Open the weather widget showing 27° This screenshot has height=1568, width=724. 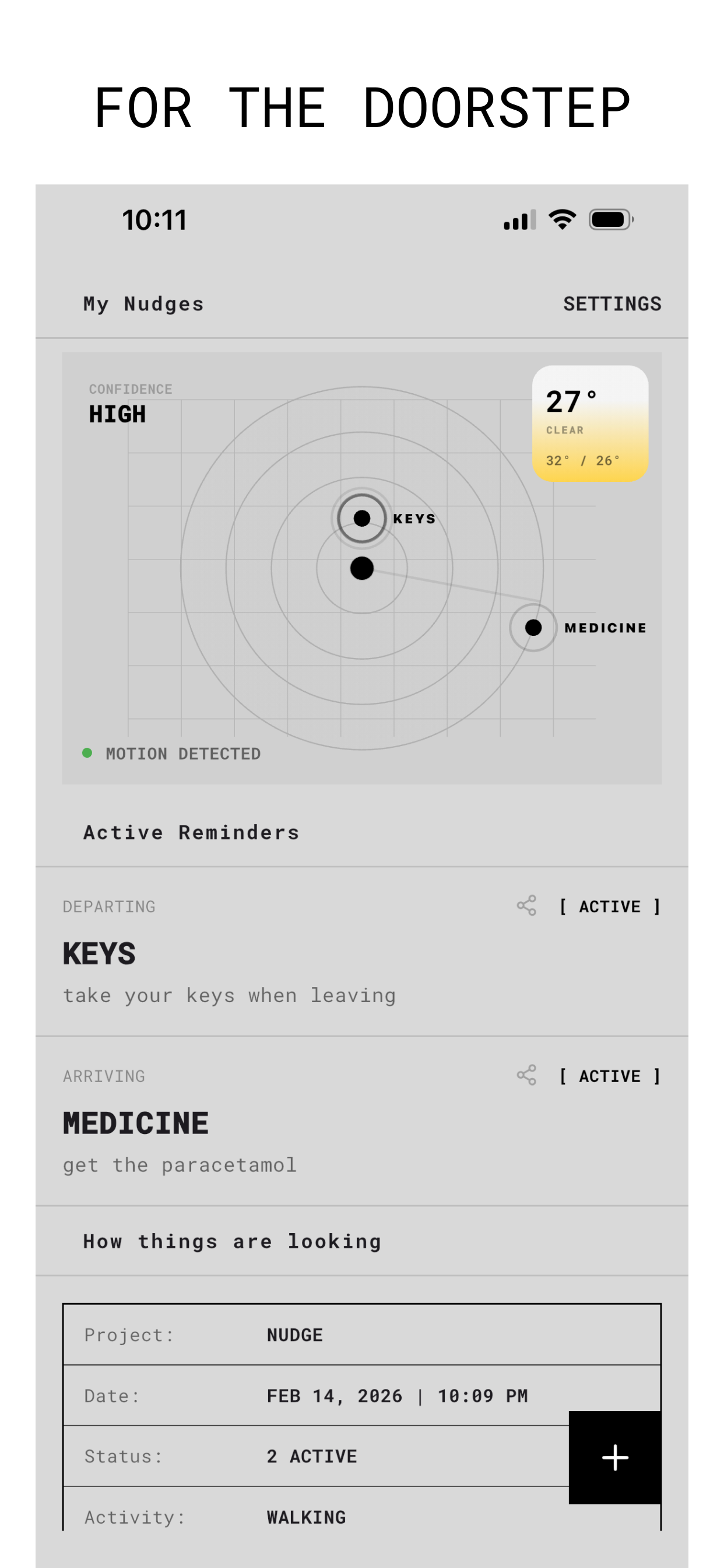coord(591,423)
